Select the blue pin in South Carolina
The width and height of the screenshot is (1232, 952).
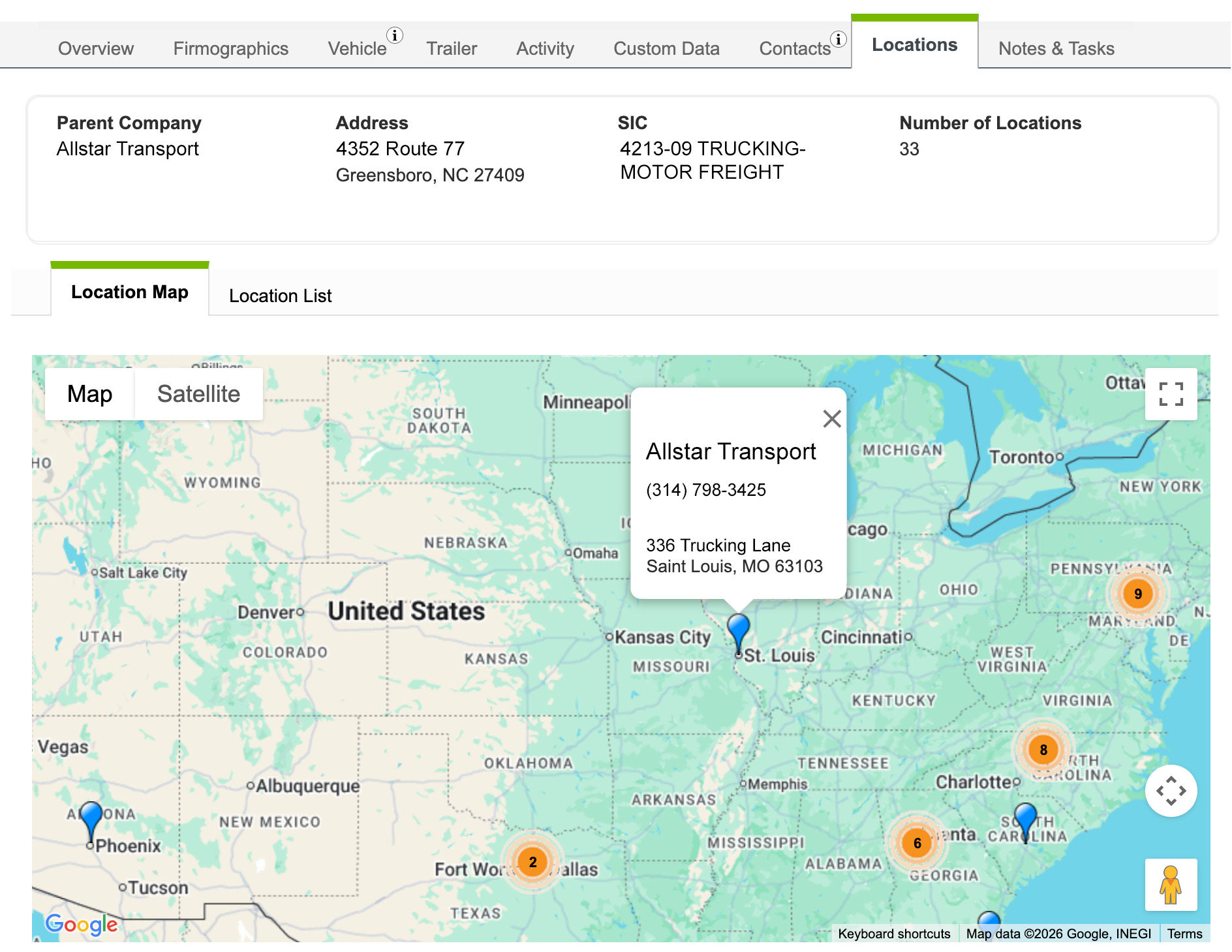[x=1026, y=820]
